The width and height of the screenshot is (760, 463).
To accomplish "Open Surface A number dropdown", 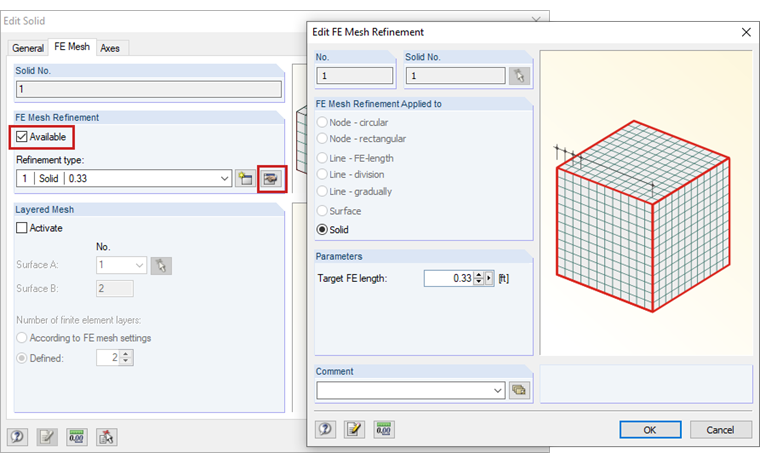I will pos(139,265).
